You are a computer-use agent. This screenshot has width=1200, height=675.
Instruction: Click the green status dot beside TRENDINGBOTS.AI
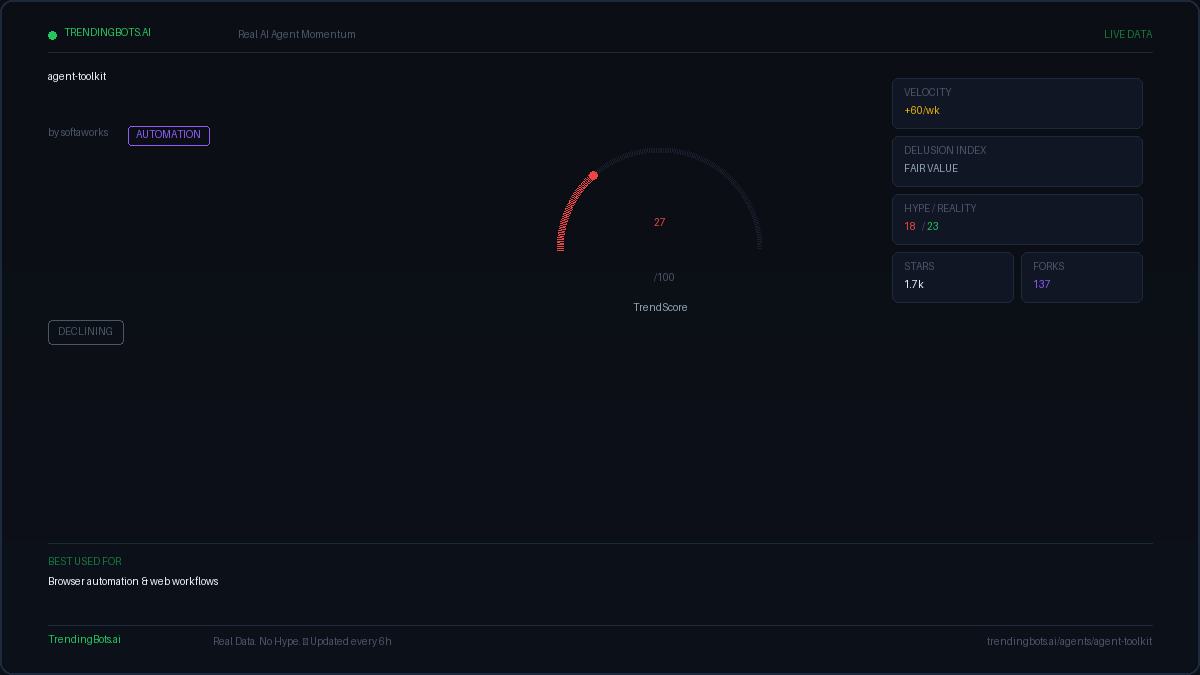coord(52,35)
